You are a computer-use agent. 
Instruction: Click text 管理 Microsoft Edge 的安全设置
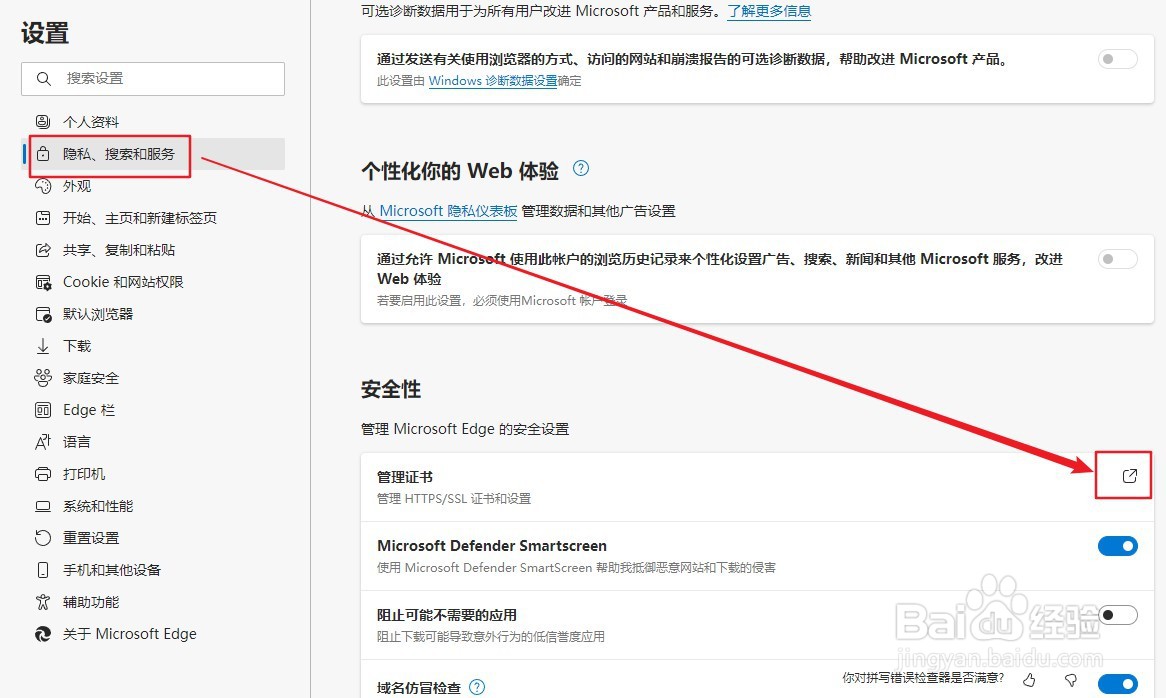pyautogui.click(x=465, y=429)
